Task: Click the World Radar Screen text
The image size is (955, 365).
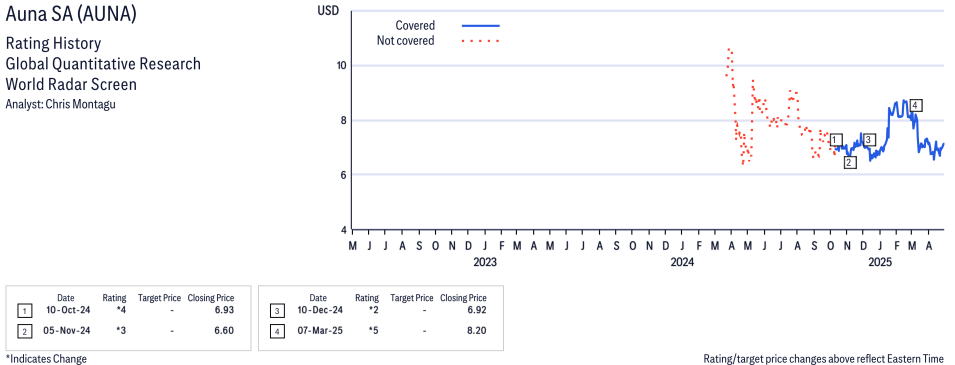Action: (x=71, y=84)
